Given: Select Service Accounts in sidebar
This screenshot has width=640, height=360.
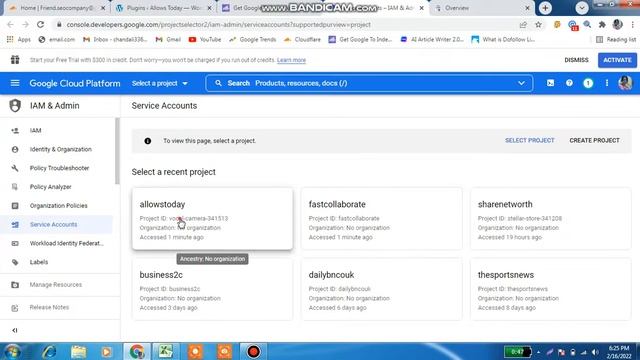Looking at the screenshot, I should 56,224.
